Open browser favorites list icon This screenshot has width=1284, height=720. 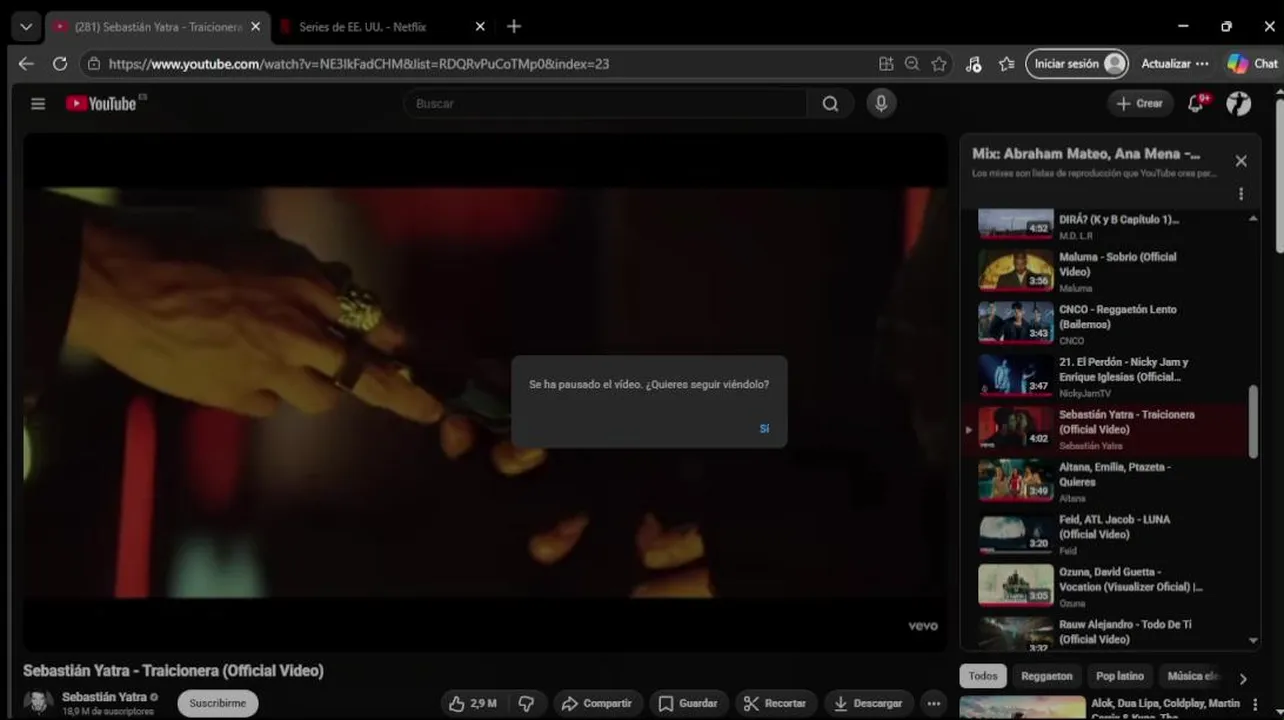[x=1007, y=63]
